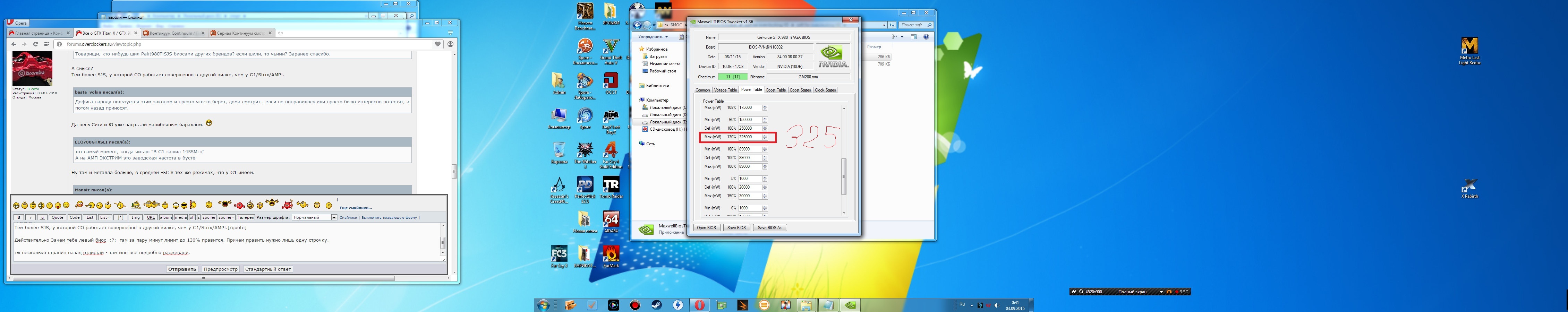Select the FurMark desktop icon

pos(611,257)
